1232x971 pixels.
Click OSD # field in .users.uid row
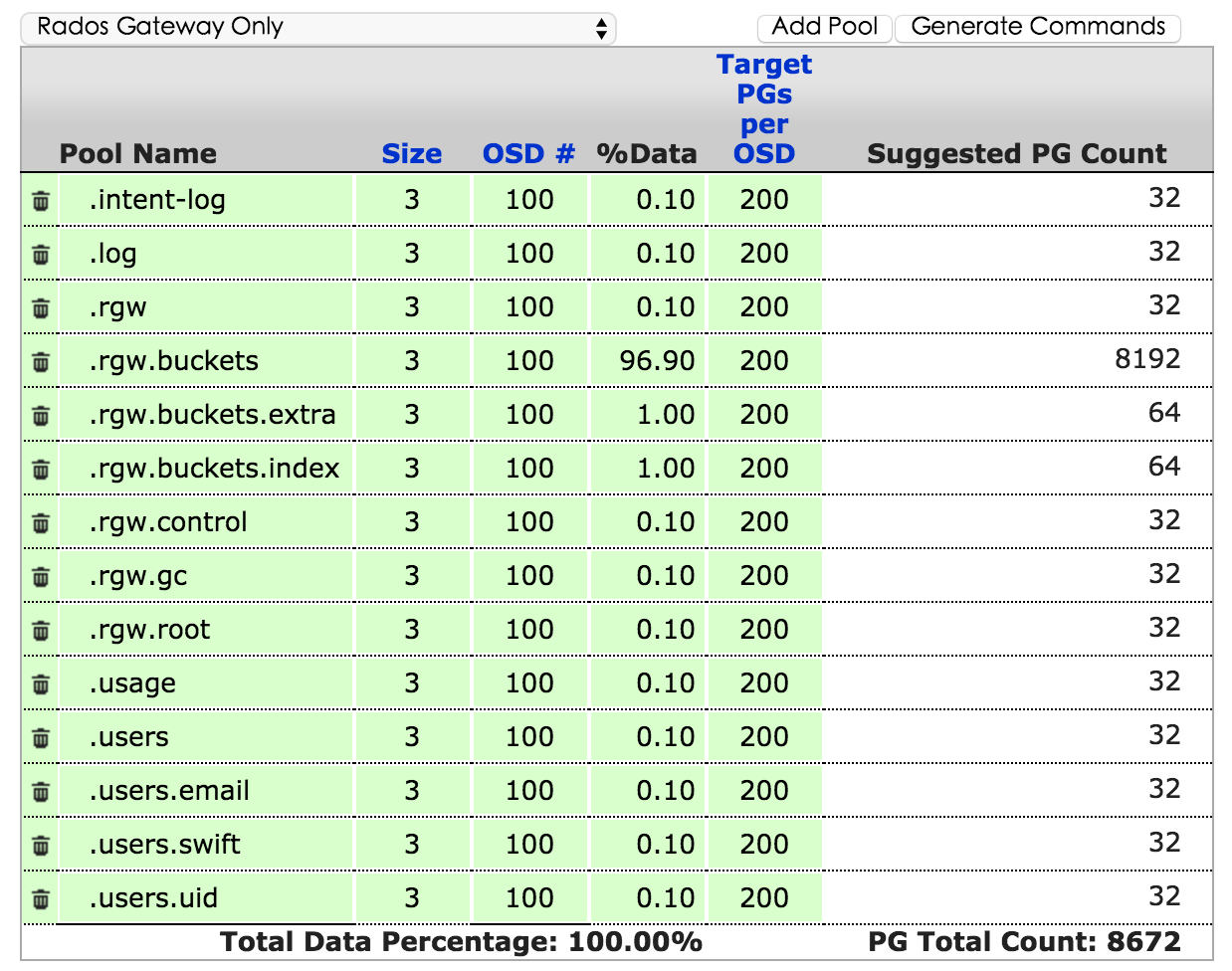point(529,898)
